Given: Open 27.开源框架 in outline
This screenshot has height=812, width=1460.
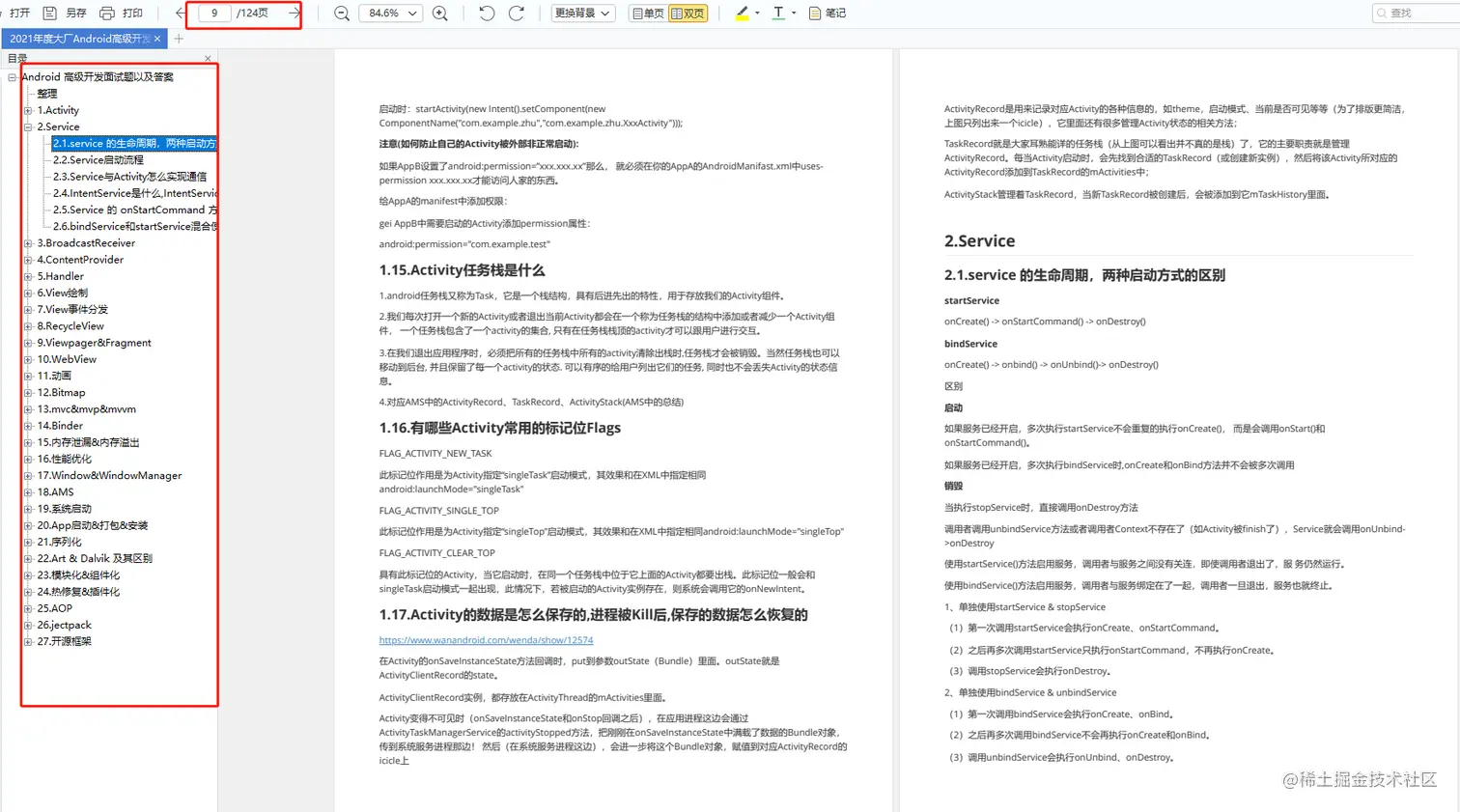Looking at the screenshot, I should [x=64, y=641].
